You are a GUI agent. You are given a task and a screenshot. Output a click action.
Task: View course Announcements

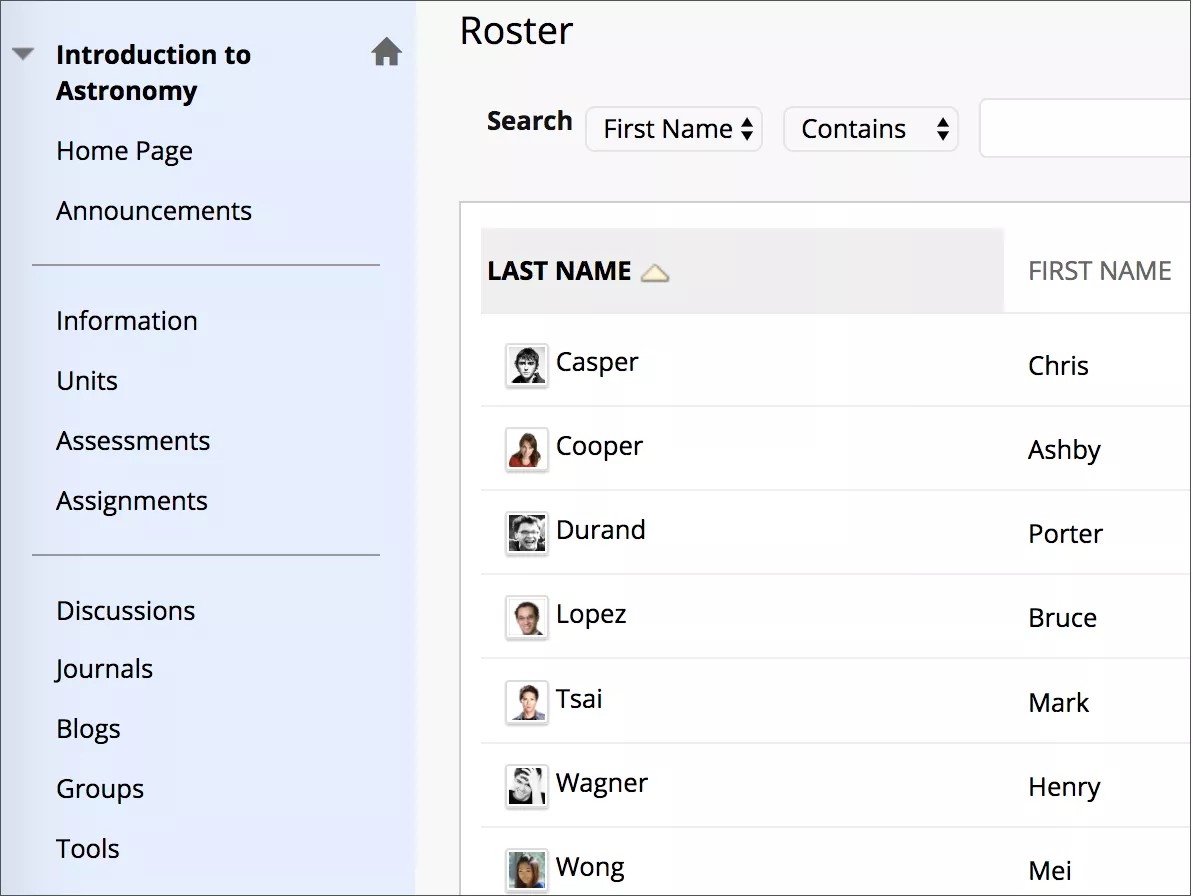tap(154, 210)
